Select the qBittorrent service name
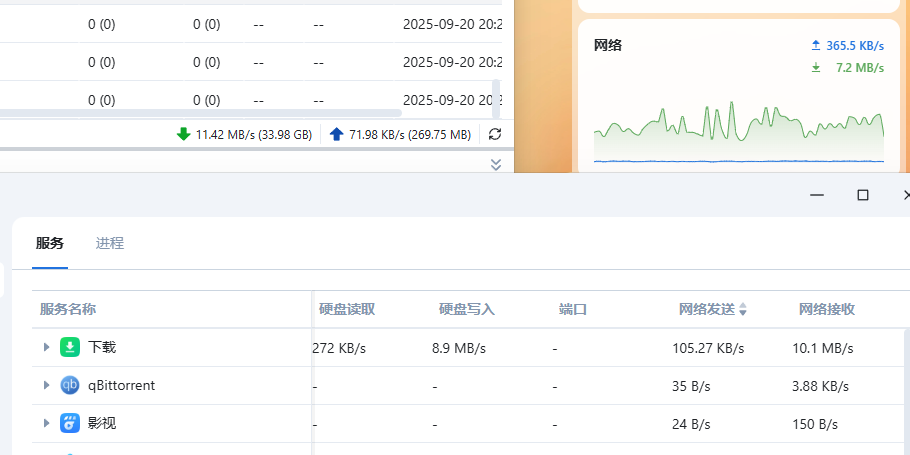910x455 pixels. point(121,385)
